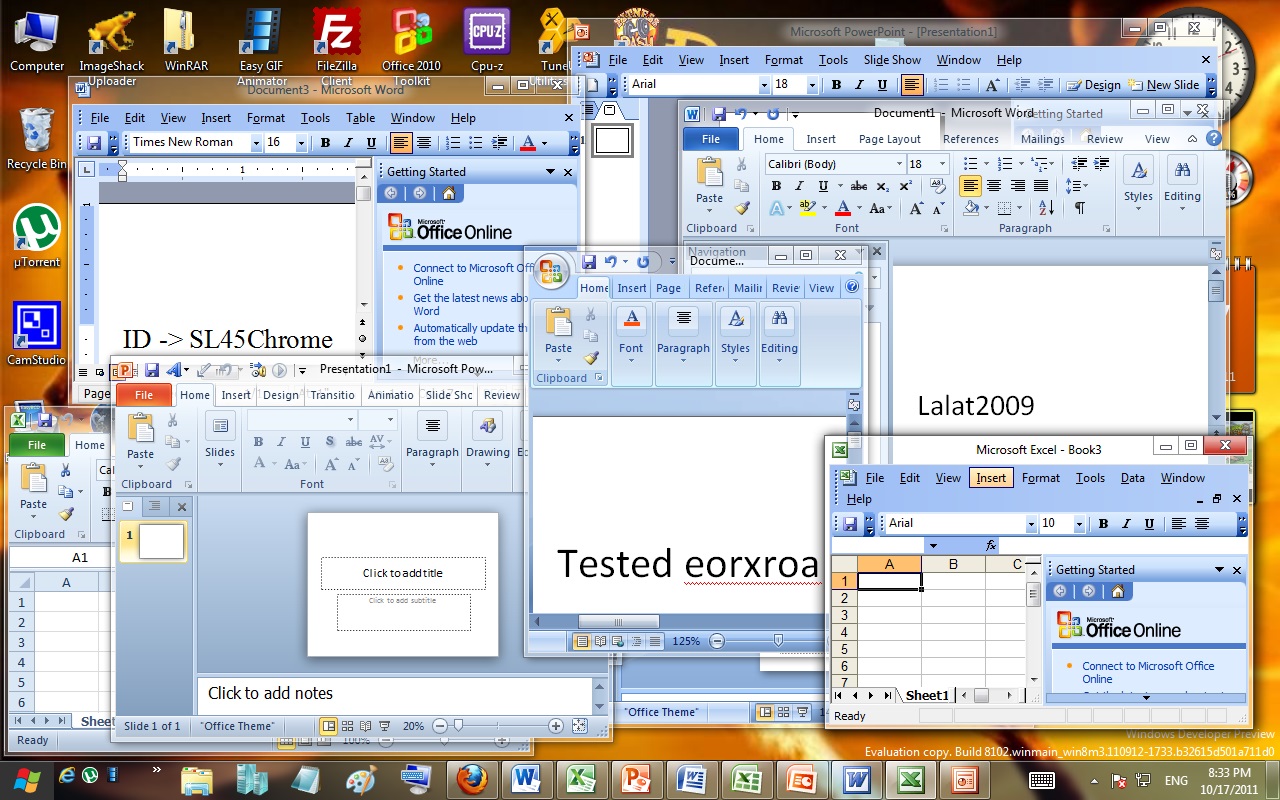Click notes area in PowerPoint 2010
1280x800 pixels.
395,693
